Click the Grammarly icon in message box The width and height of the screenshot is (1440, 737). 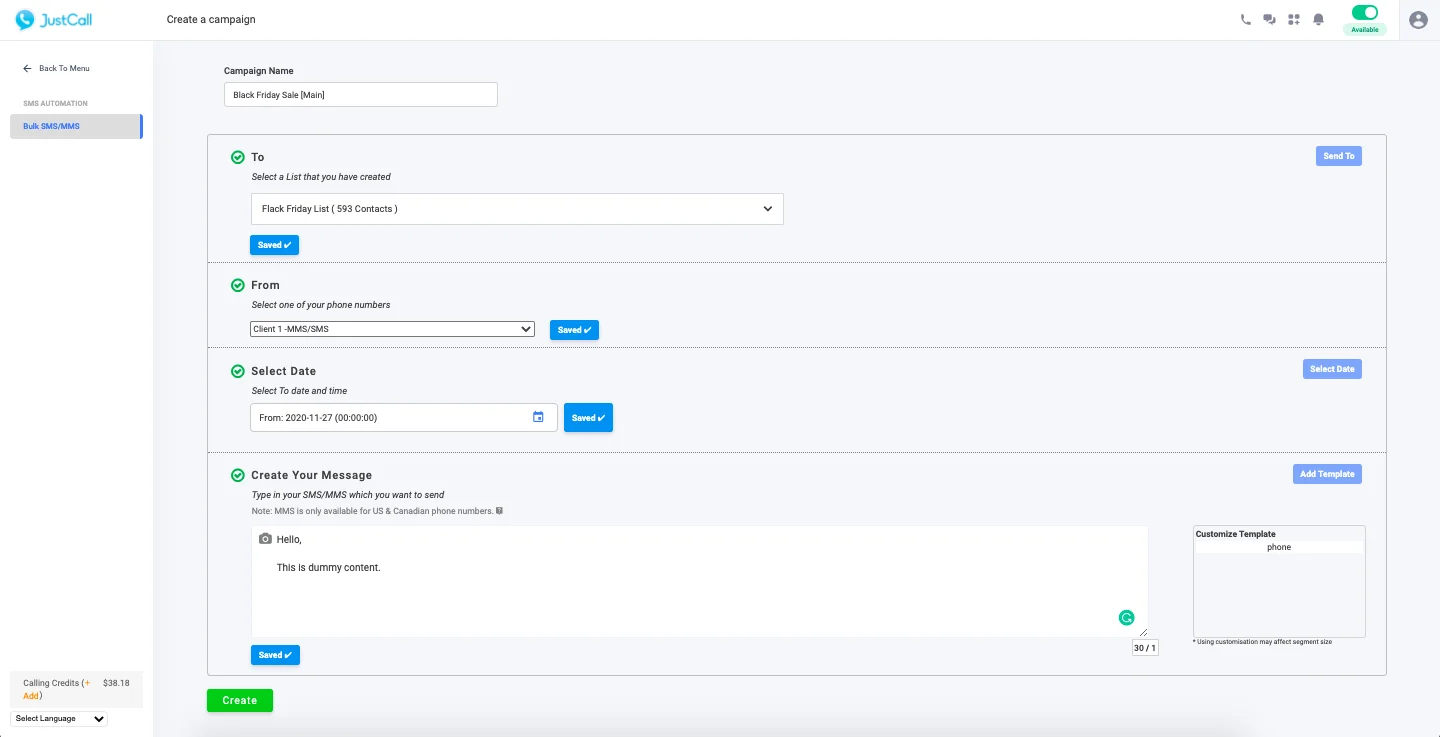pyautogui.click(x=1126, y=618)
